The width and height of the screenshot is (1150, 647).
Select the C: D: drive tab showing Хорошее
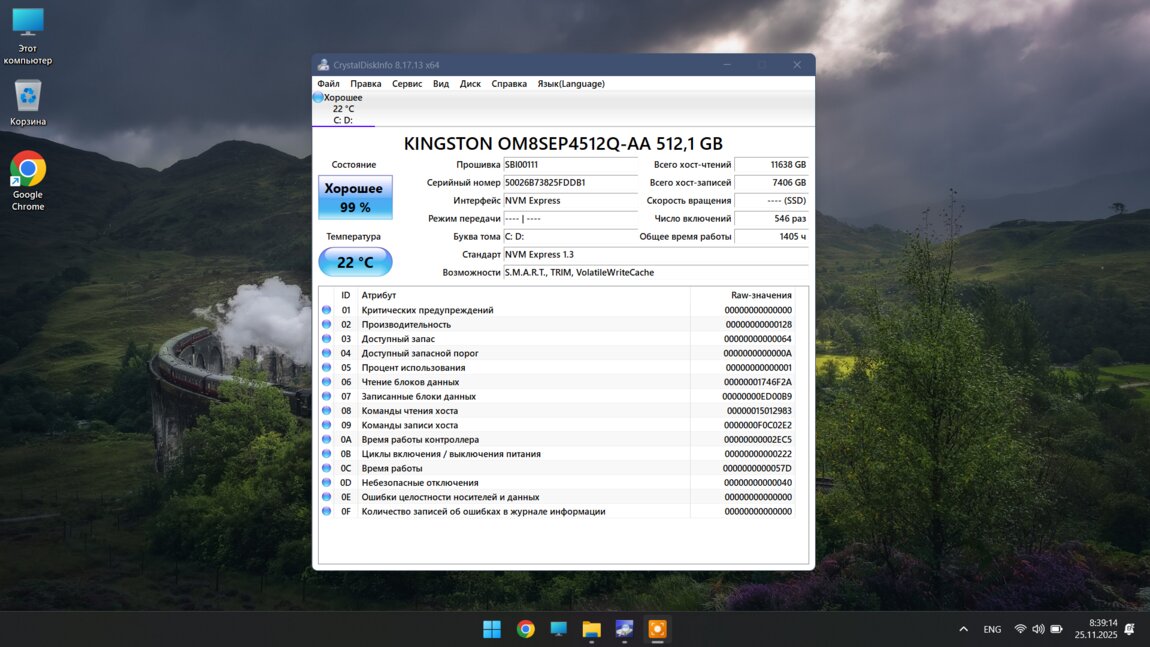(343, 109)
